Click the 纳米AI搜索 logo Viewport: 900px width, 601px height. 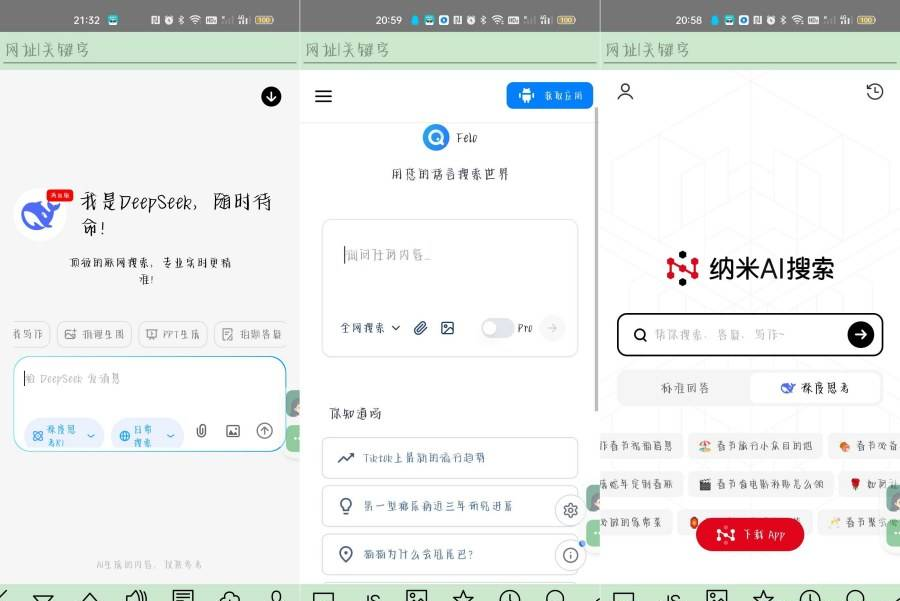tap(750, 268)
